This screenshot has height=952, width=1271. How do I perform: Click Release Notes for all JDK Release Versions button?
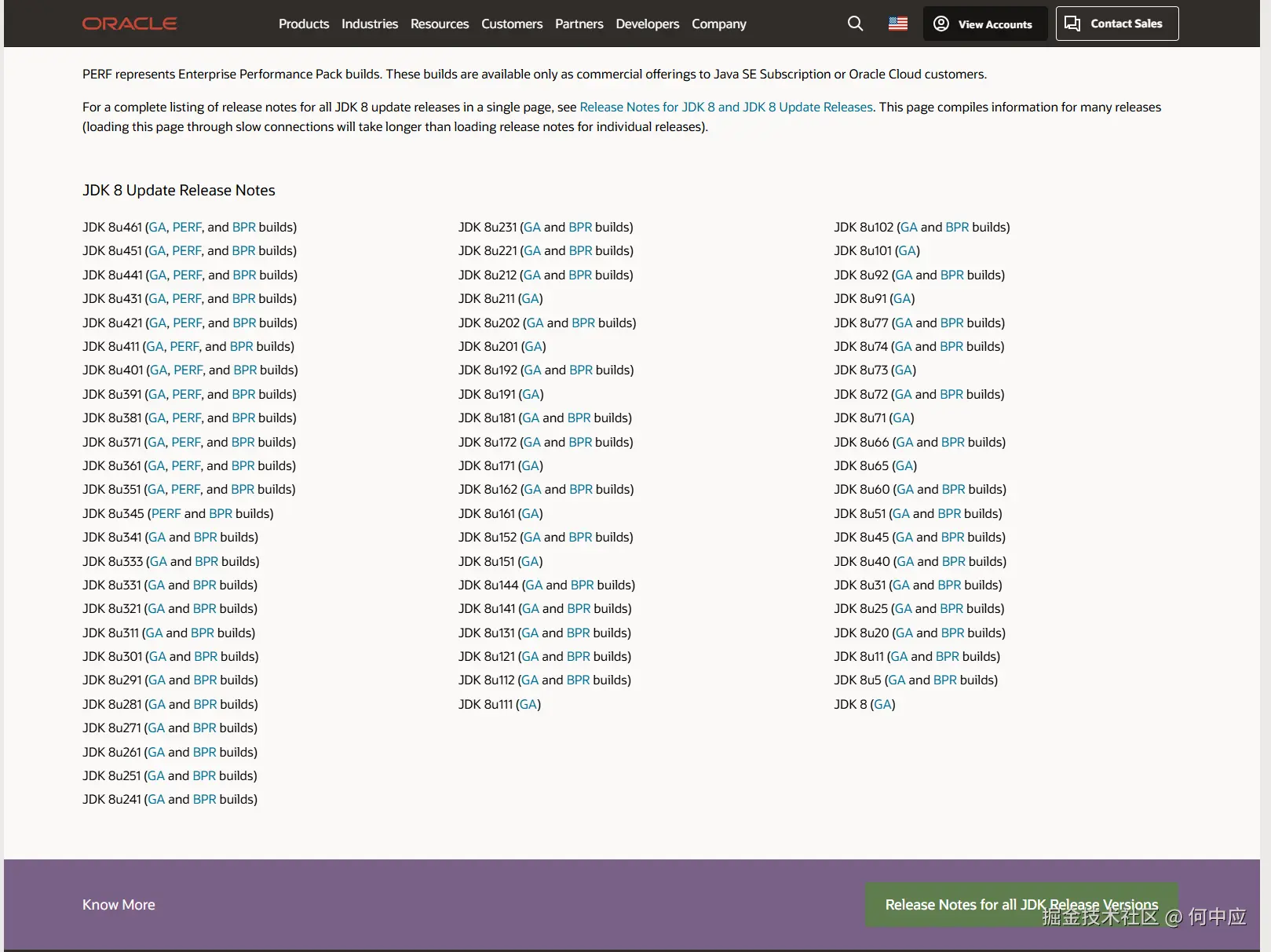click(1021, 905)
